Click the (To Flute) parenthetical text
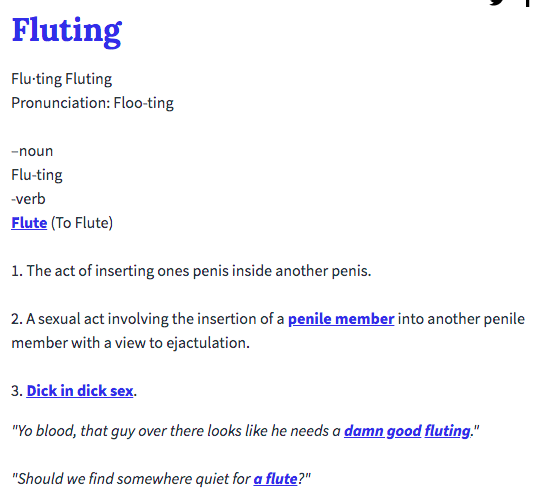The height and width of the screenshot is (500, 535). pyautogui.click(x=82, y=223)
